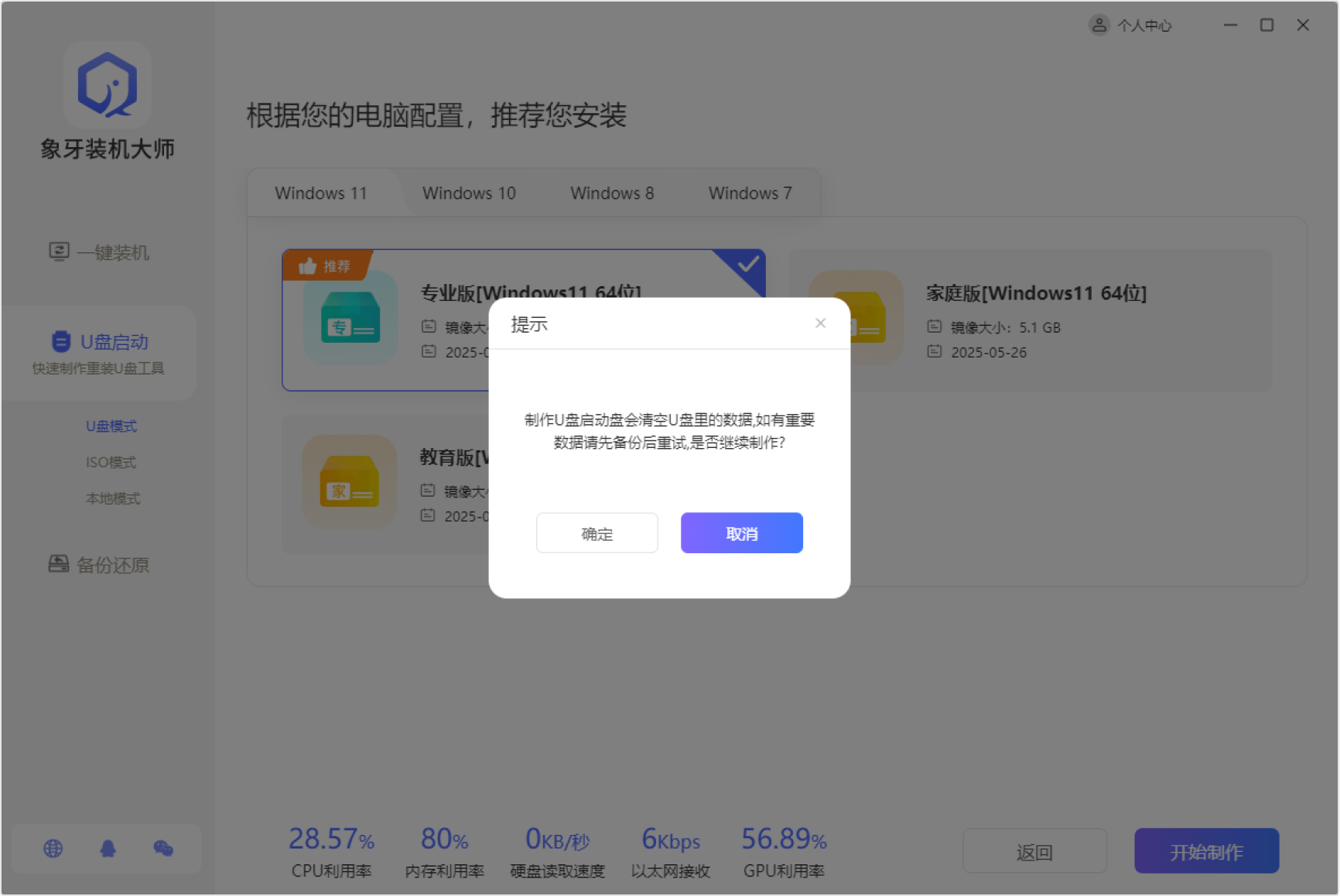The image size is (1340, 896).
Task: Select the Windows 7 tab
Action: pos(750,193)
